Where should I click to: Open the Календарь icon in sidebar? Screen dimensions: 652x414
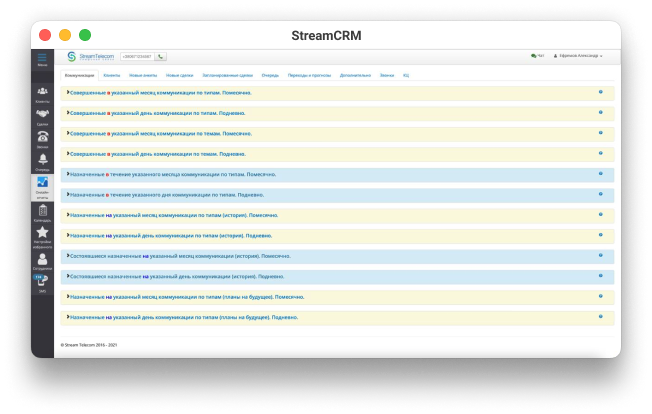click(x=42, y=211)
